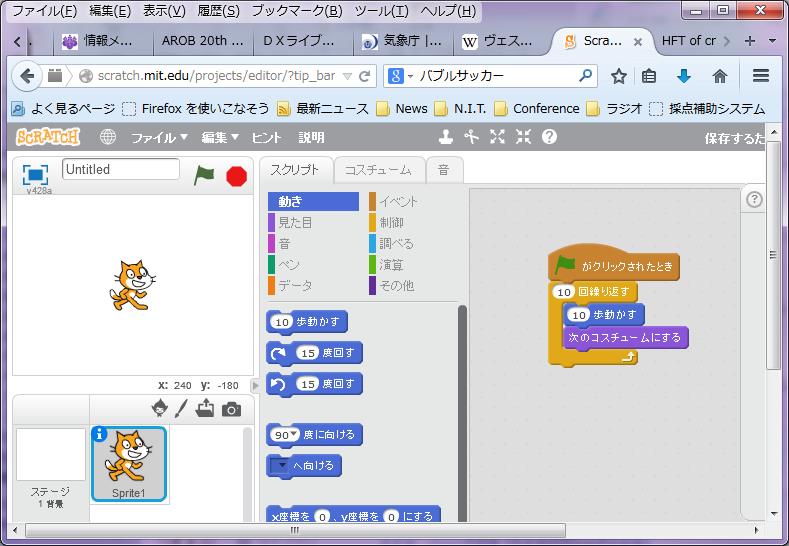Open the 編集 dropdown menu
This screenshot has height=546, width=789.
pyautogui.click(x=220, y=137)
